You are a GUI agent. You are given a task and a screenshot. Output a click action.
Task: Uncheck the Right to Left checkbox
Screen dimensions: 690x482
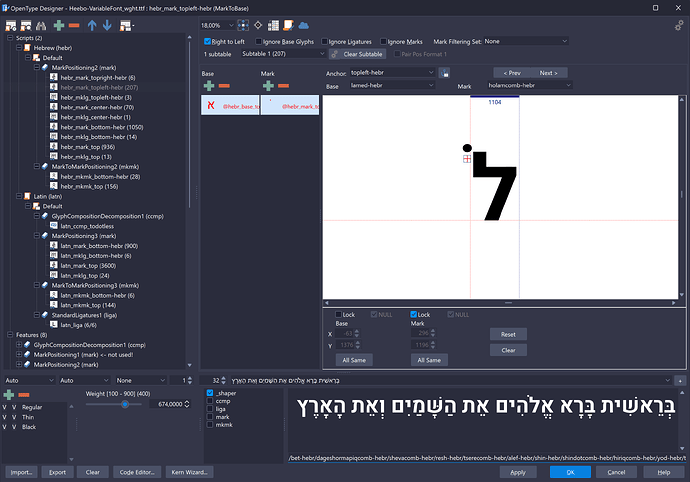(208, 41)
